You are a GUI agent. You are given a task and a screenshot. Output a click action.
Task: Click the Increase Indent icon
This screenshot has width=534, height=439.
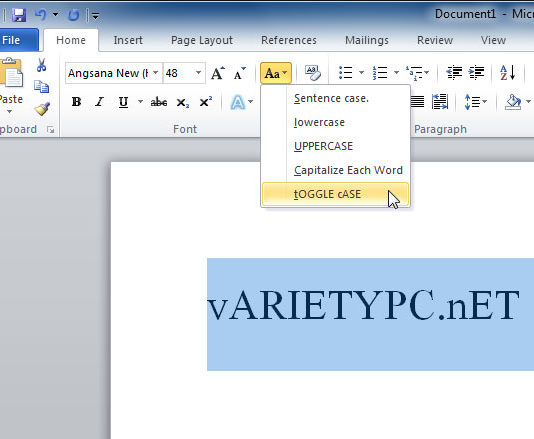[x=476, y=73]
